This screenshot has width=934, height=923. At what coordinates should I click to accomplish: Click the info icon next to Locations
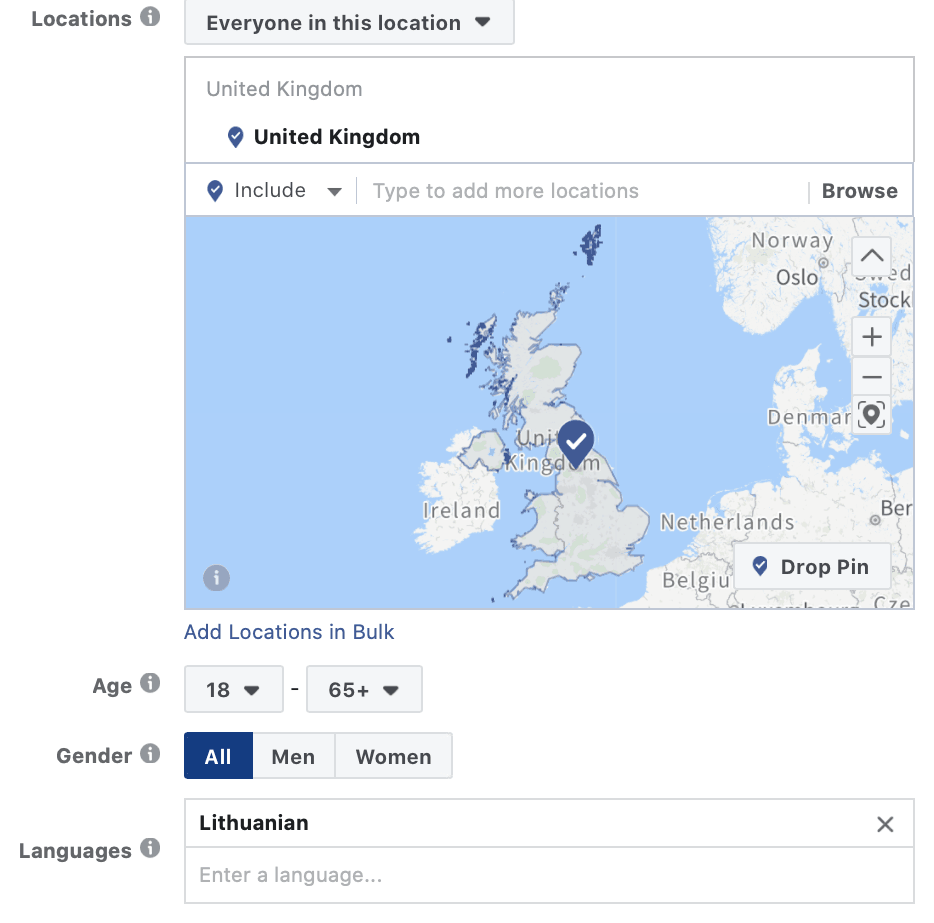pyautogui.click(x=150, y=17)
